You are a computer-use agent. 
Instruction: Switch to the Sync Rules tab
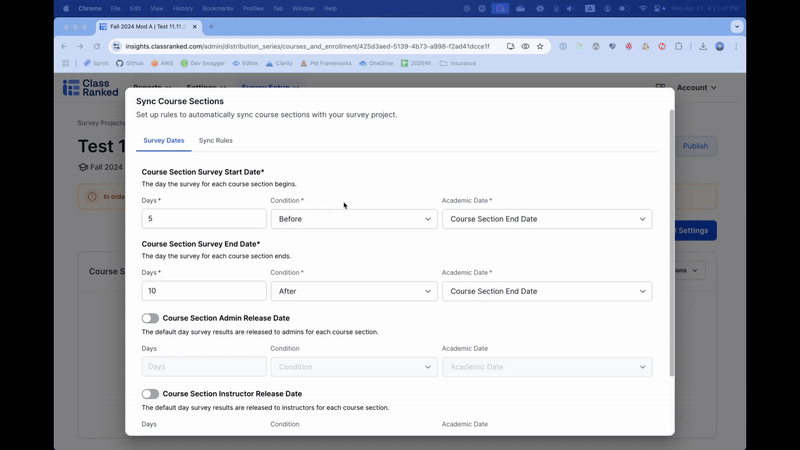pos(215,141)
